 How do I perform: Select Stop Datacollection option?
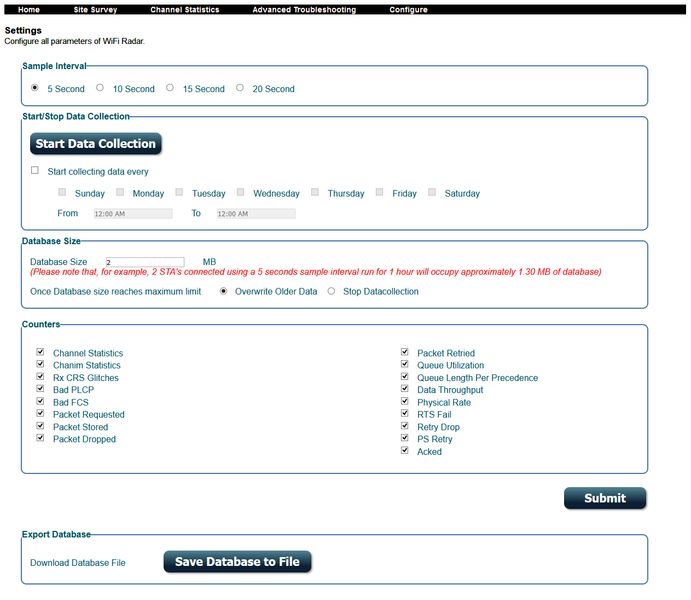pyautogui.click(x=331, y=291)
